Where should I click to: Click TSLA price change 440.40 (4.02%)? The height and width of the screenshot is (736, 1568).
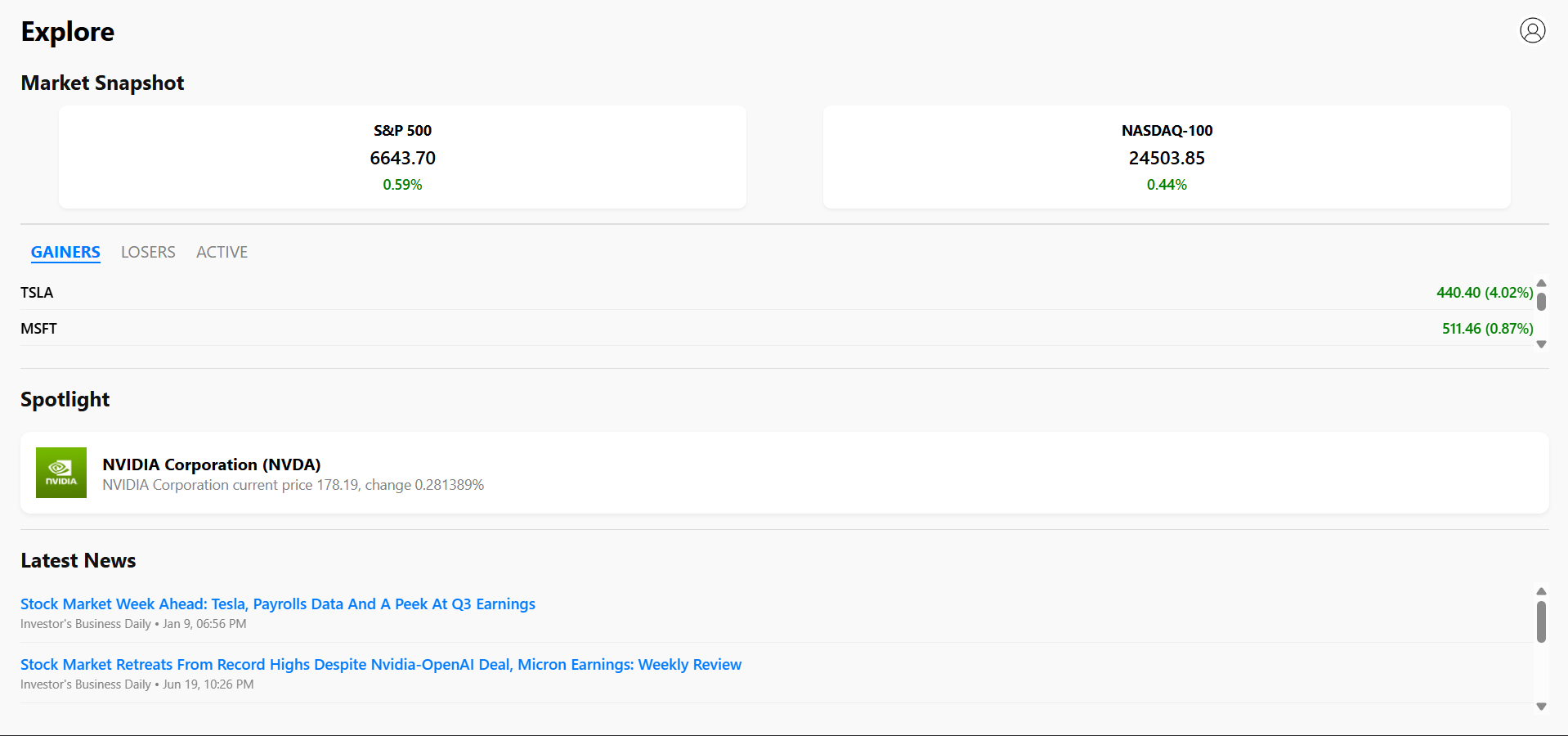tap(1485, 293)
